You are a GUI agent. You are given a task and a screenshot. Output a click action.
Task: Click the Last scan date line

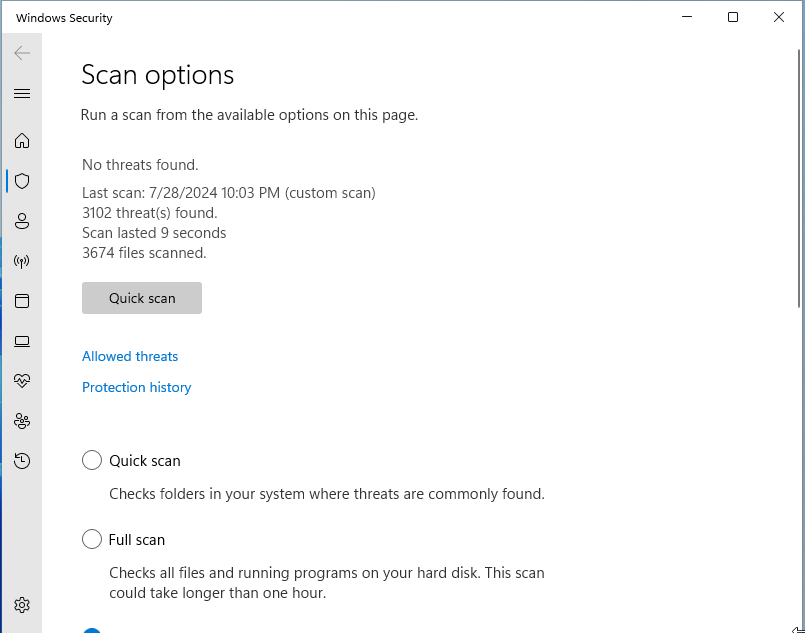pos(229,193)
